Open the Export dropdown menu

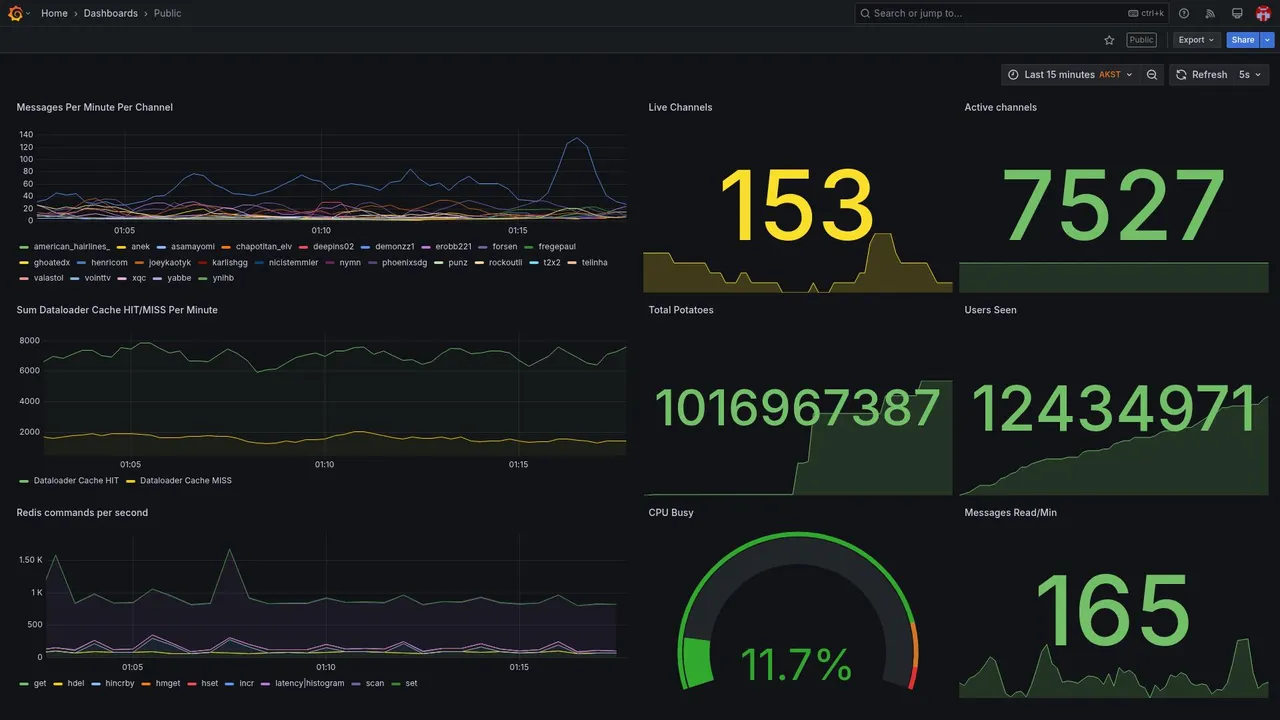click(1196, 40)
